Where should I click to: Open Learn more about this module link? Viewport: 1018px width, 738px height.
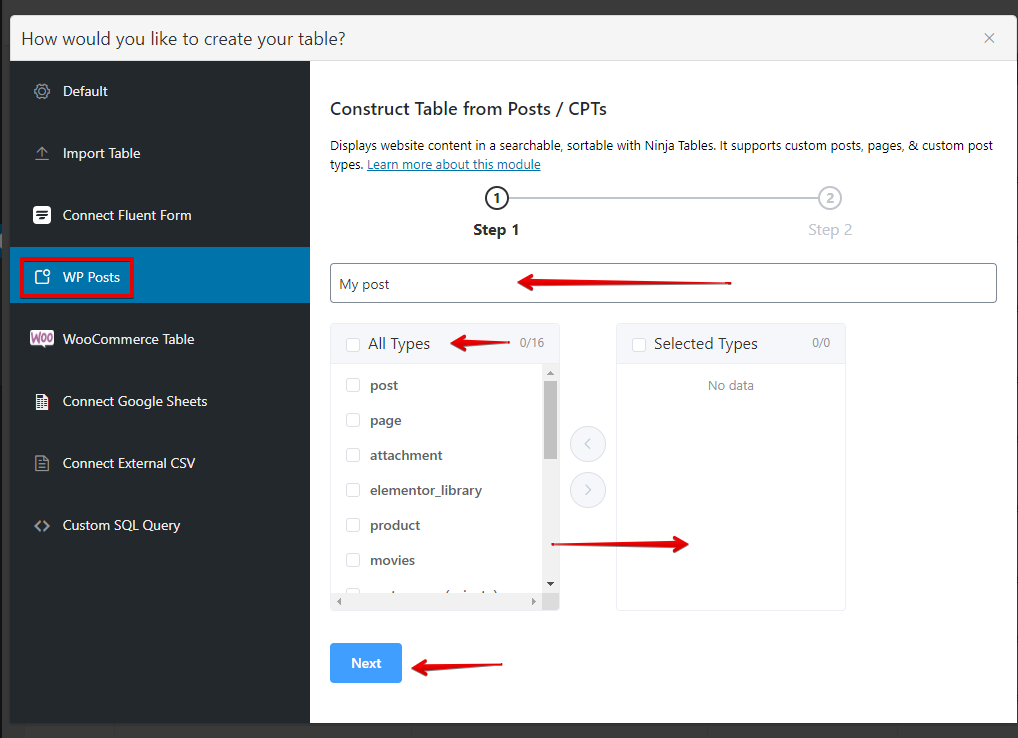point(453,164)
